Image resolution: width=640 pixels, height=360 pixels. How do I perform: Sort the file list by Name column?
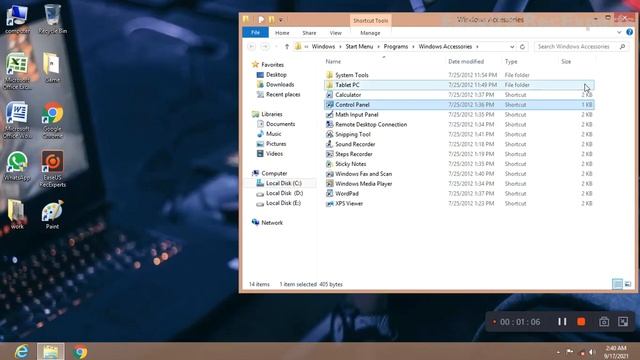tap(333, 61)
